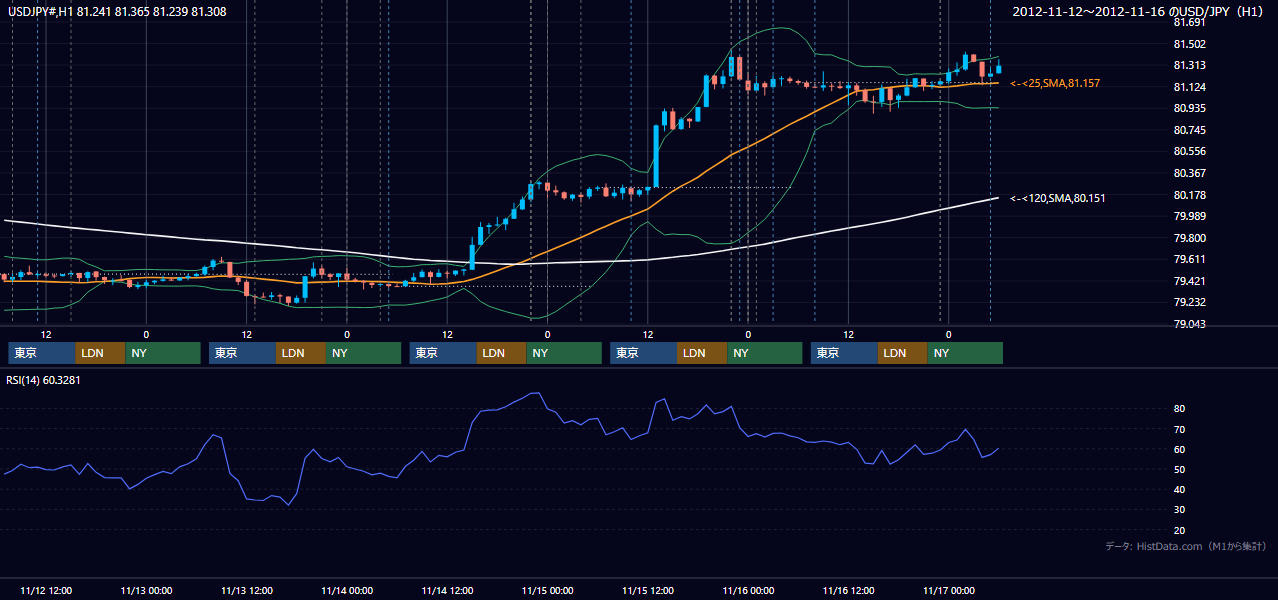Click the 81.502 price axis label
The height and width of the screenshot is (600, 1278).
(1188, 43)
